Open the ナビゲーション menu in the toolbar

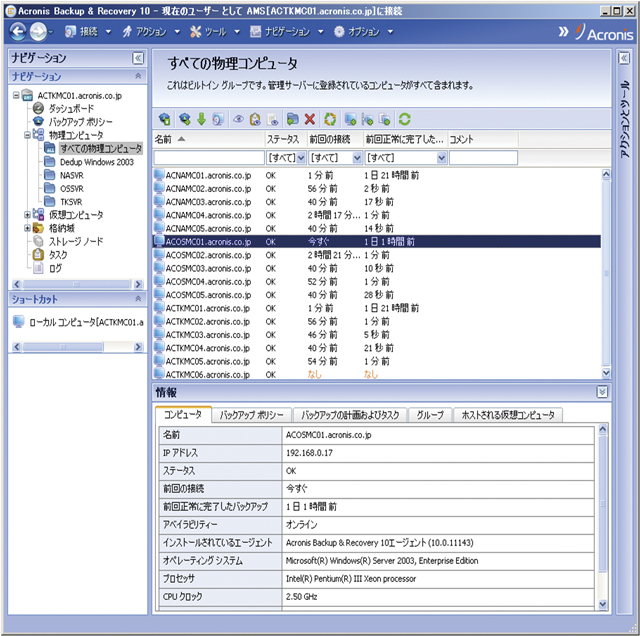point(287,32)
